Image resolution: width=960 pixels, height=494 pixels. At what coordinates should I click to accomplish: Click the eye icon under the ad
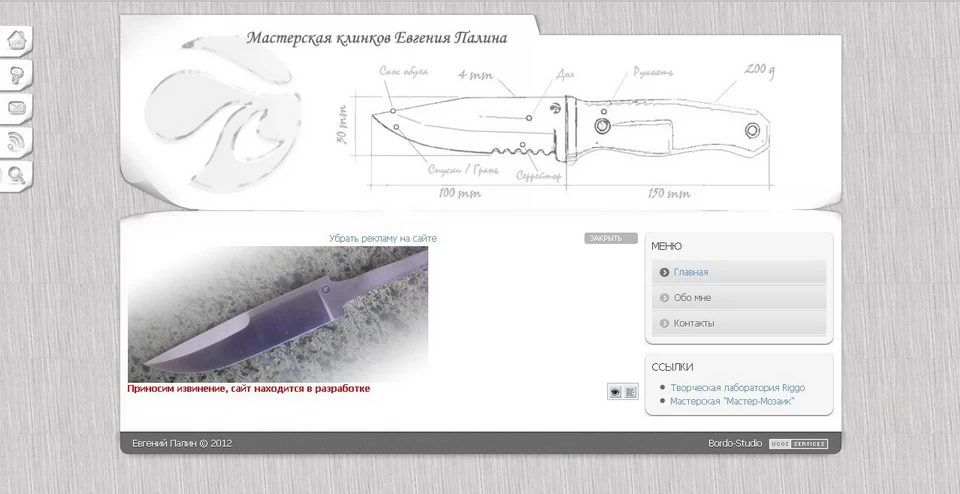(x=614, y=392)
